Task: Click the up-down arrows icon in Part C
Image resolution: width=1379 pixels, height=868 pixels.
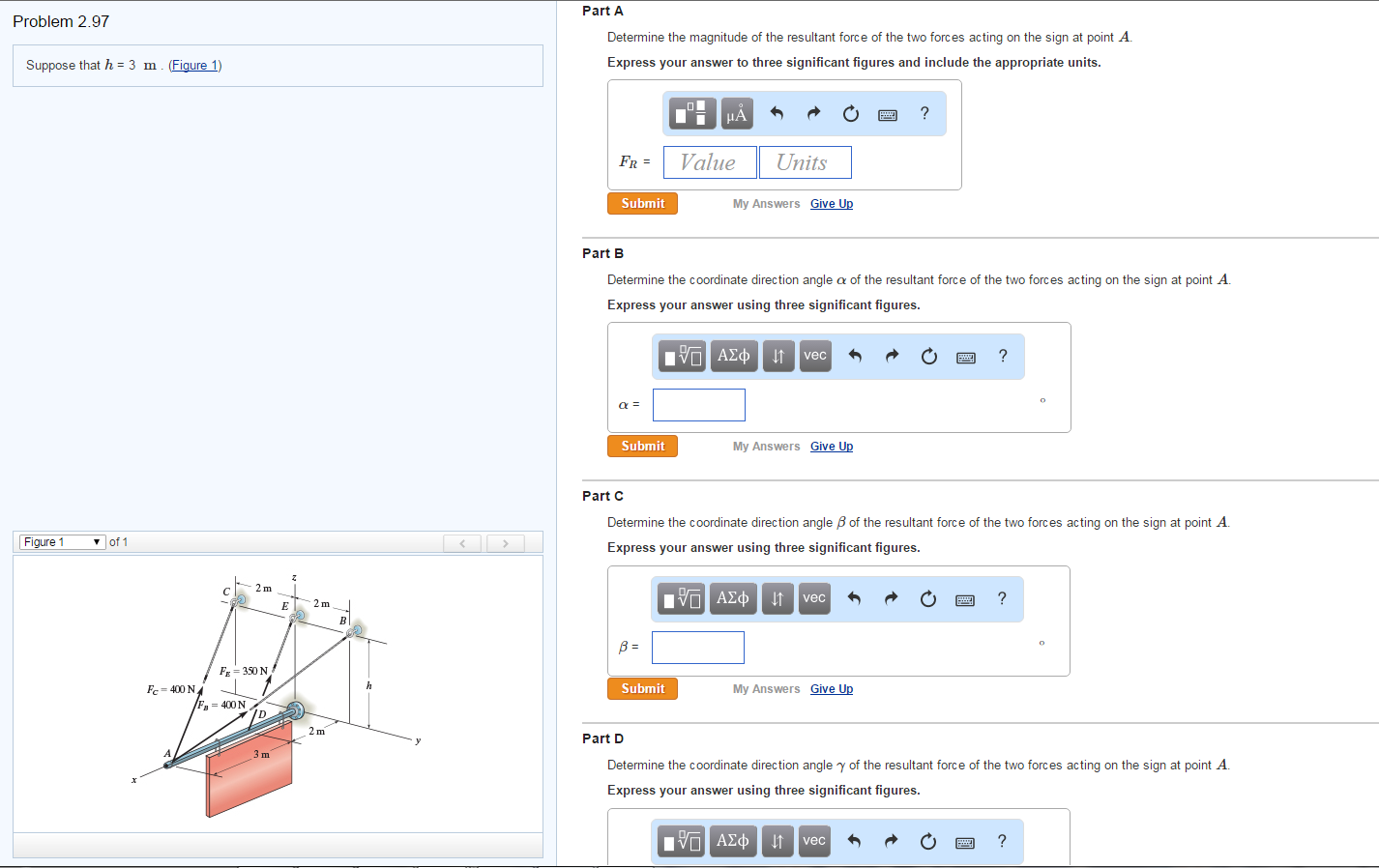Action: (x=778, y=598)
